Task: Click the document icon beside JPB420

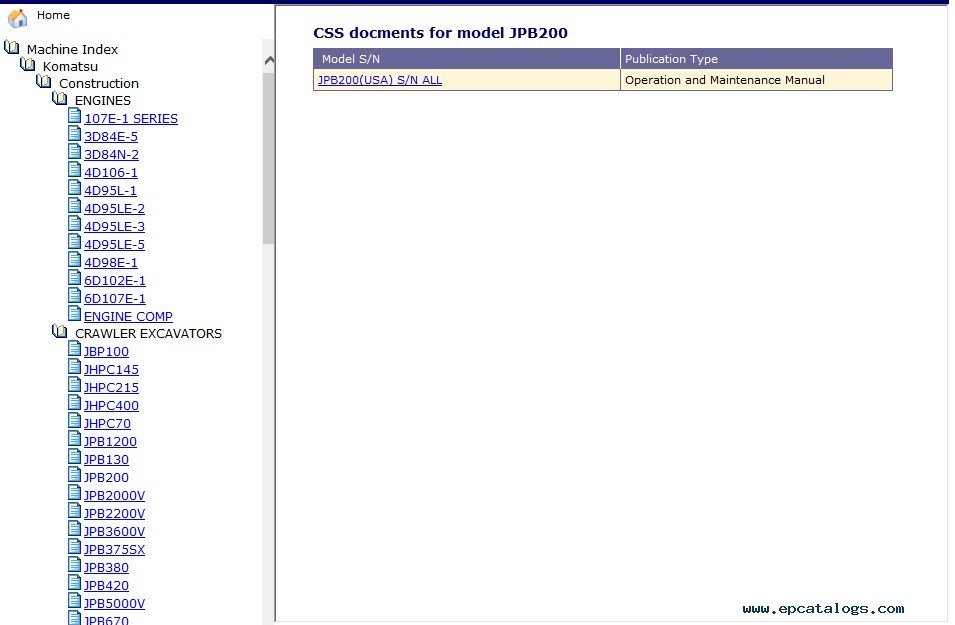Action: (x=74, y=582)
